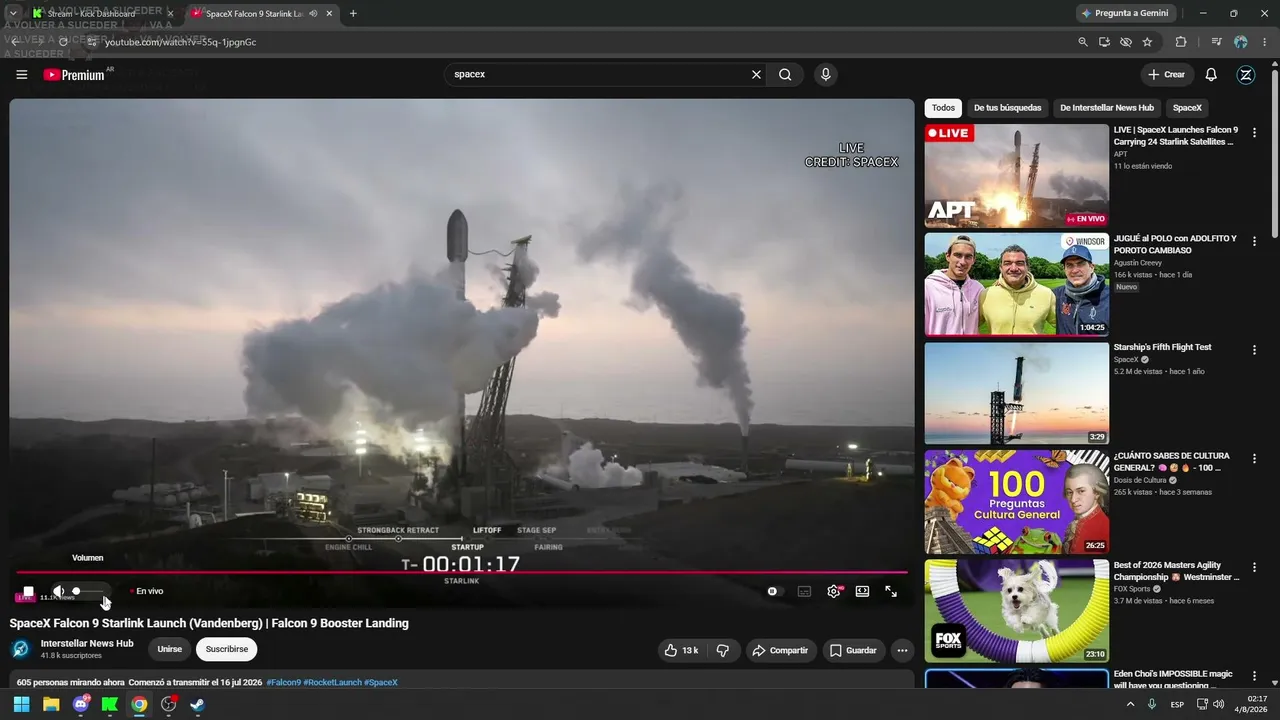Go to YouTube Premium home logo

point(74,75)
